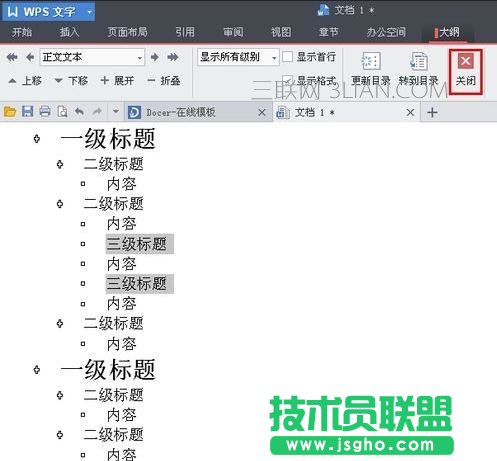Open the 插入 ribbon tab

click(x=69, y=32)
